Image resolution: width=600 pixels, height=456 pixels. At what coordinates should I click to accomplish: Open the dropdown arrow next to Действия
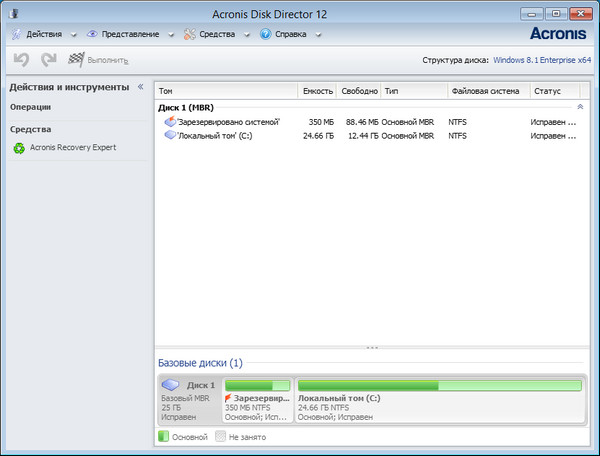[x=75, y=34]
